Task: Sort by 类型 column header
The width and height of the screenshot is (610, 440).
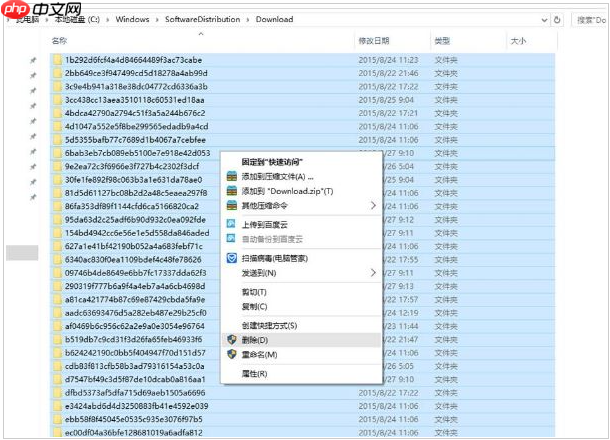Action: (x=442, y=40)
